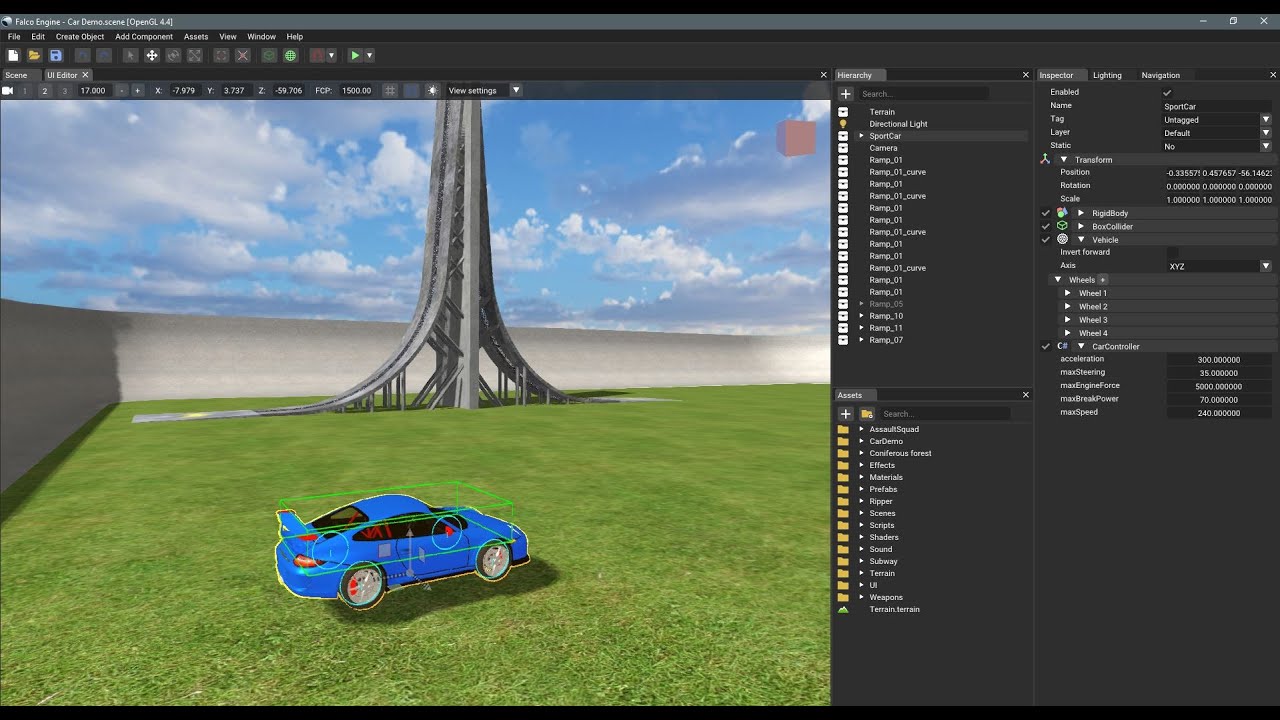This screenshot has height=720, width=1280.
Task: Open the Add Component menu
Action: click(144, 37)
